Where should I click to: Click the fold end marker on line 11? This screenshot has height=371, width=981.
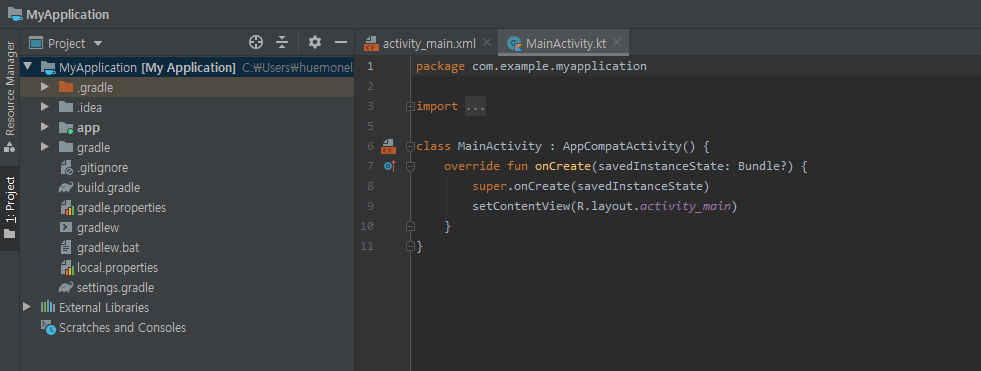pyautogui.click(x=410, y=246)
